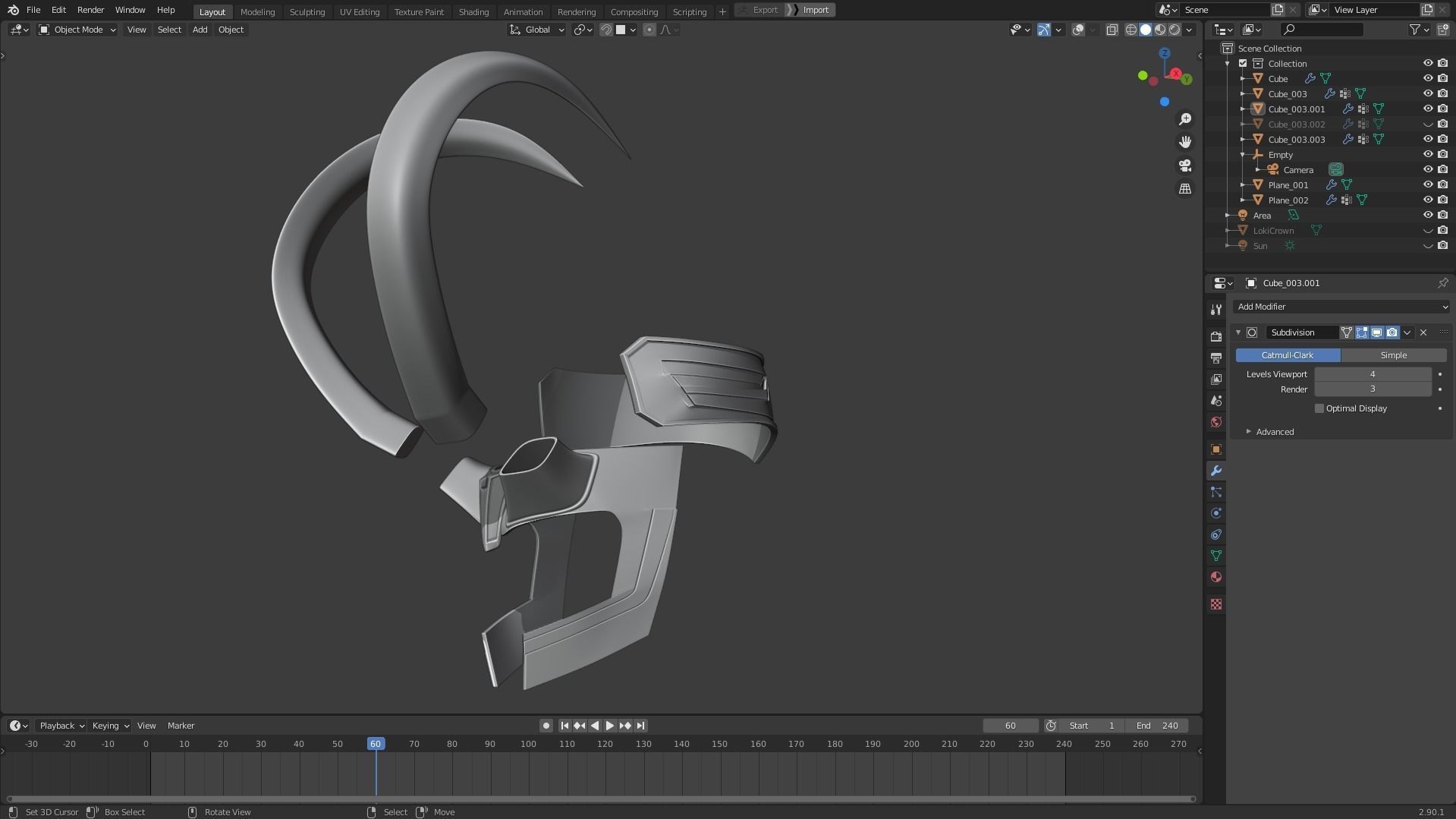Jump to the end frame
The height and width of the screenshot is (819, 1456).
click(640, 726)
